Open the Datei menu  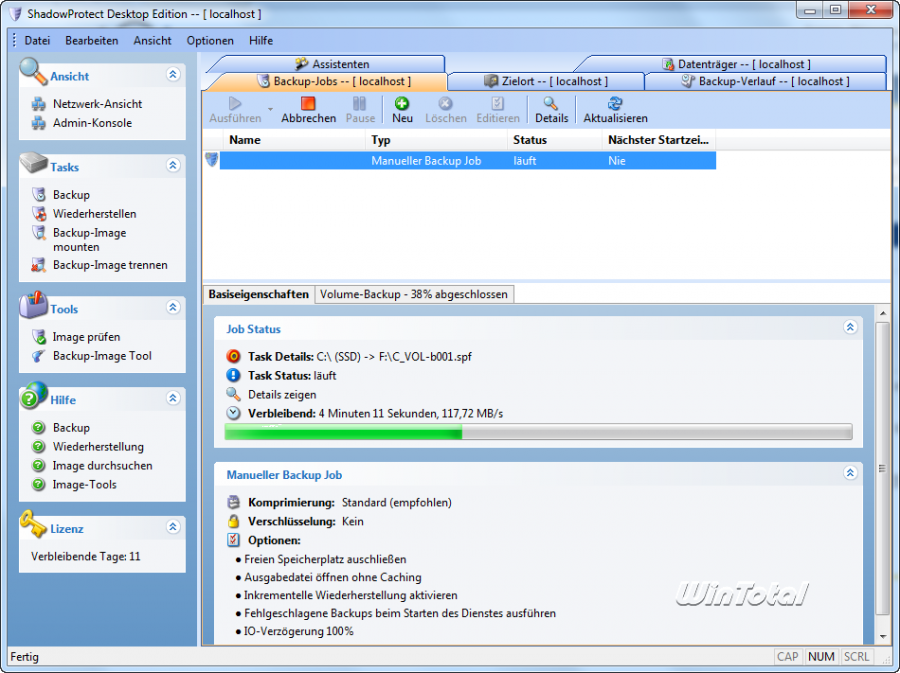pos(37,41)
